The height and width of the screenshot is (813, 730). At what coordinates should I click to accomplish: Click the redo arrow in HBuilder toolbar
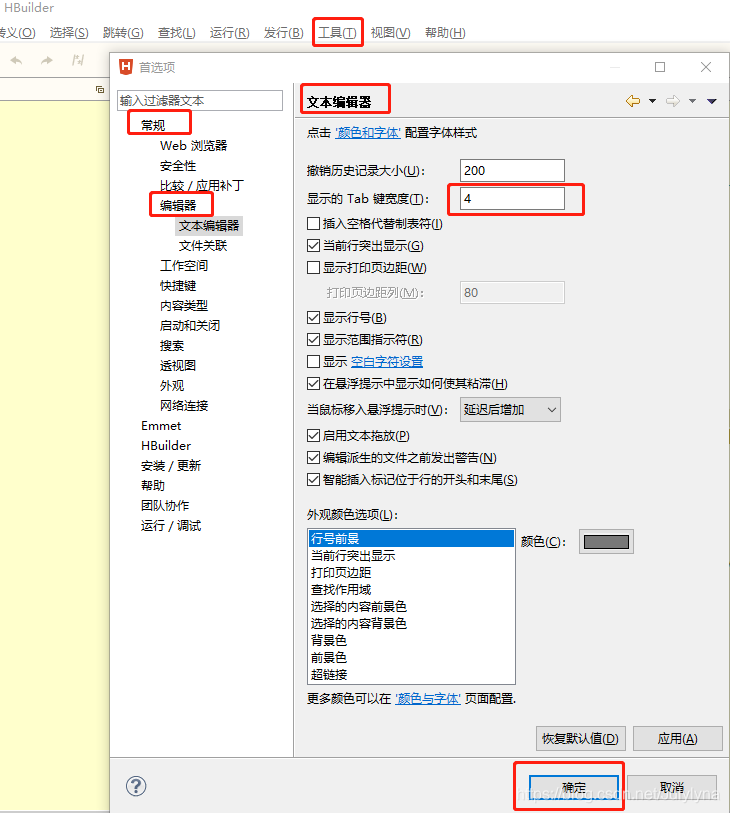click(47, 61)
